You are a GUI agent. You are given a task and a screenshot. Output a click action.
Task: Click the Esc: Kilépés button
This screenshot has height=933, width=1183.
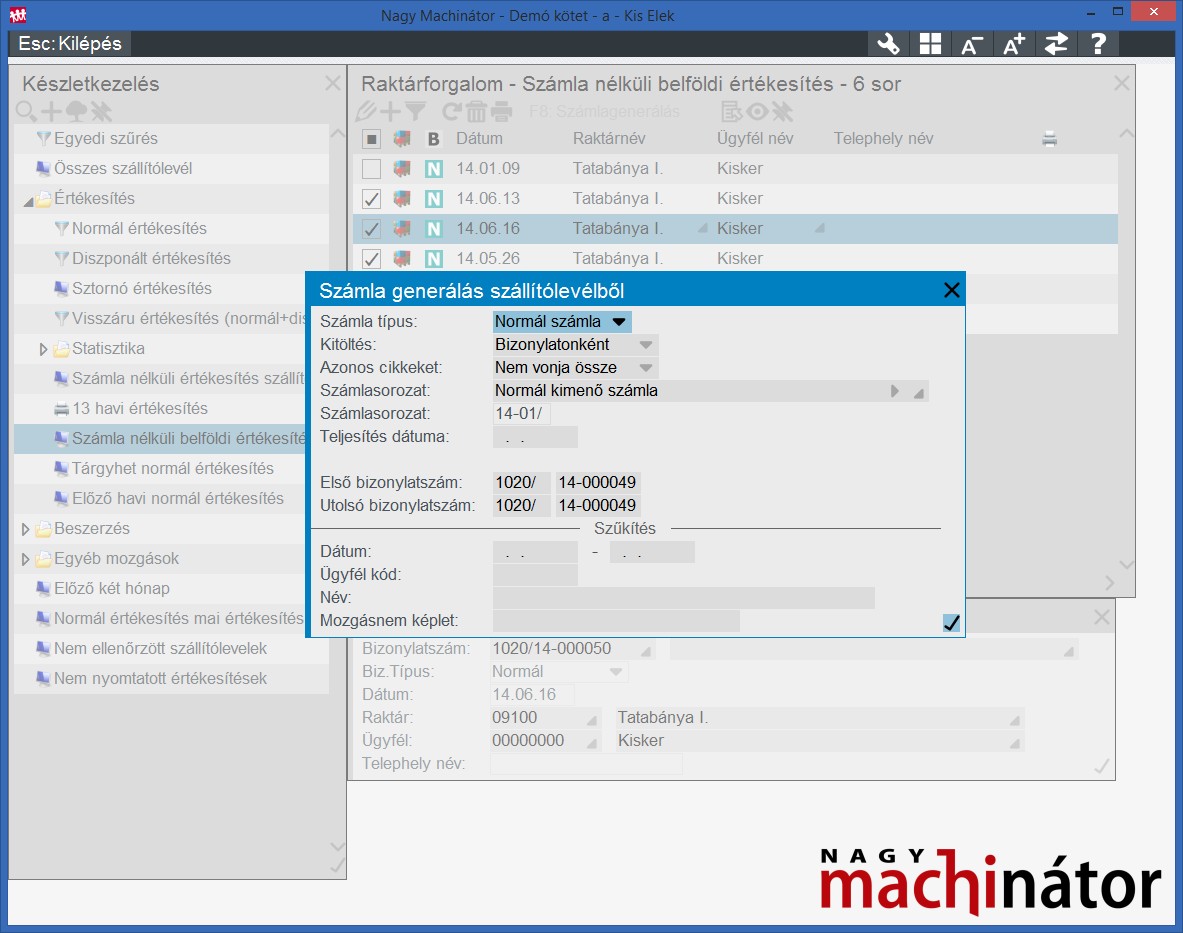click(x=70, y=44)
